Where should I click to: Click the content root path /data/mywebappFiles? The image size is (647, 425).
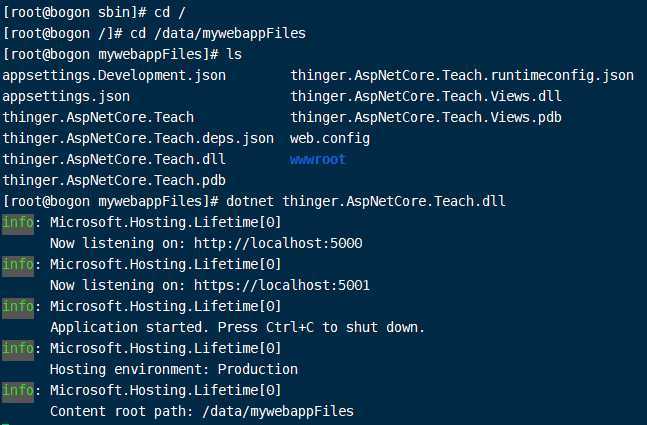pyautogui.click(x=278, y=411)
